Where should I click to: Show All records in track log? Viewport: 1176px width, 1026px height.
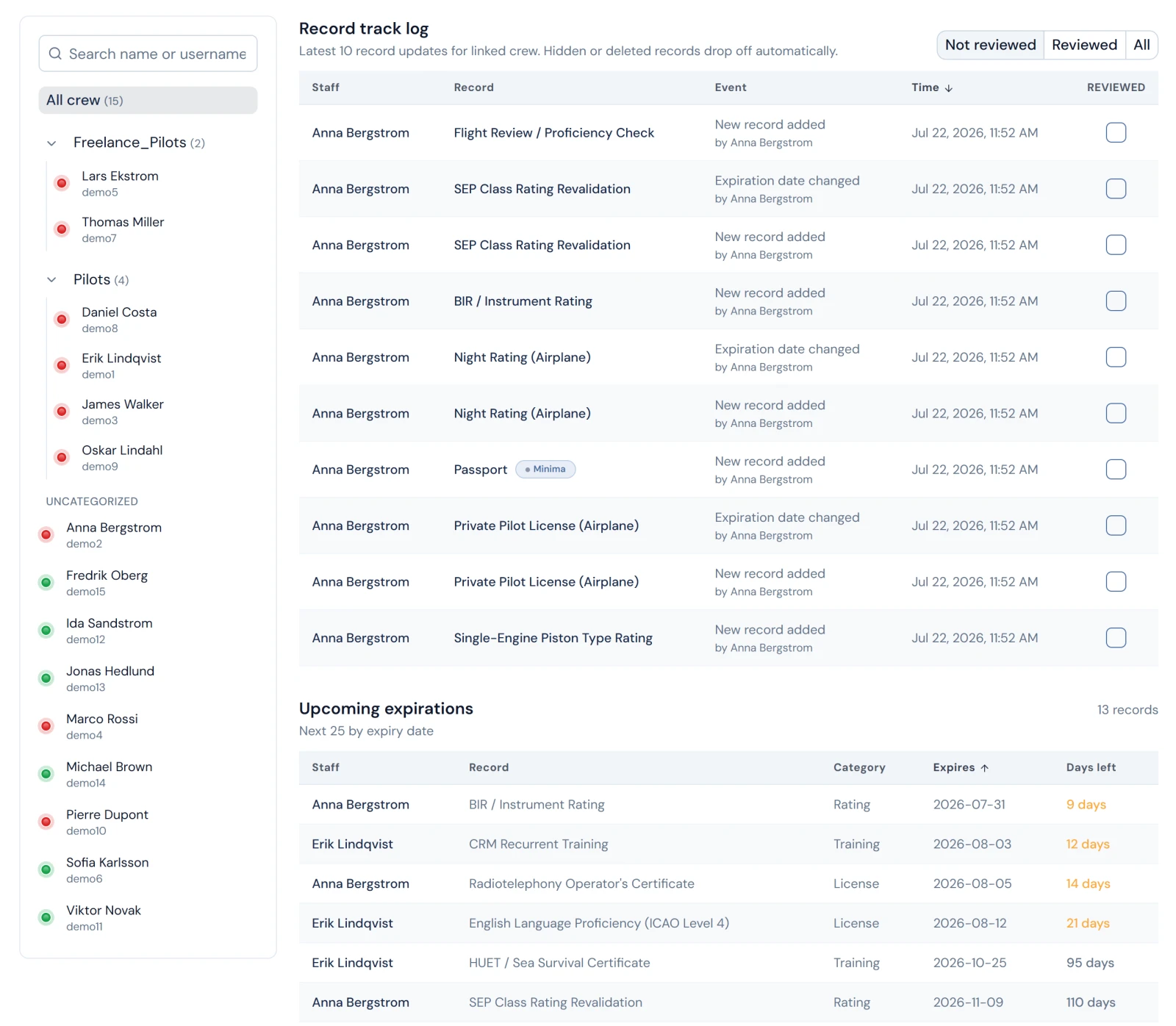[1141, 45]
